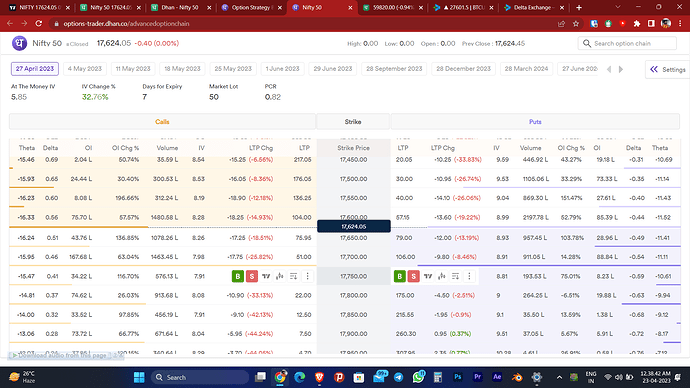Open market depth icon for 17,750 call
Viewport: 690px width, 388px height.
click(294, 276)
